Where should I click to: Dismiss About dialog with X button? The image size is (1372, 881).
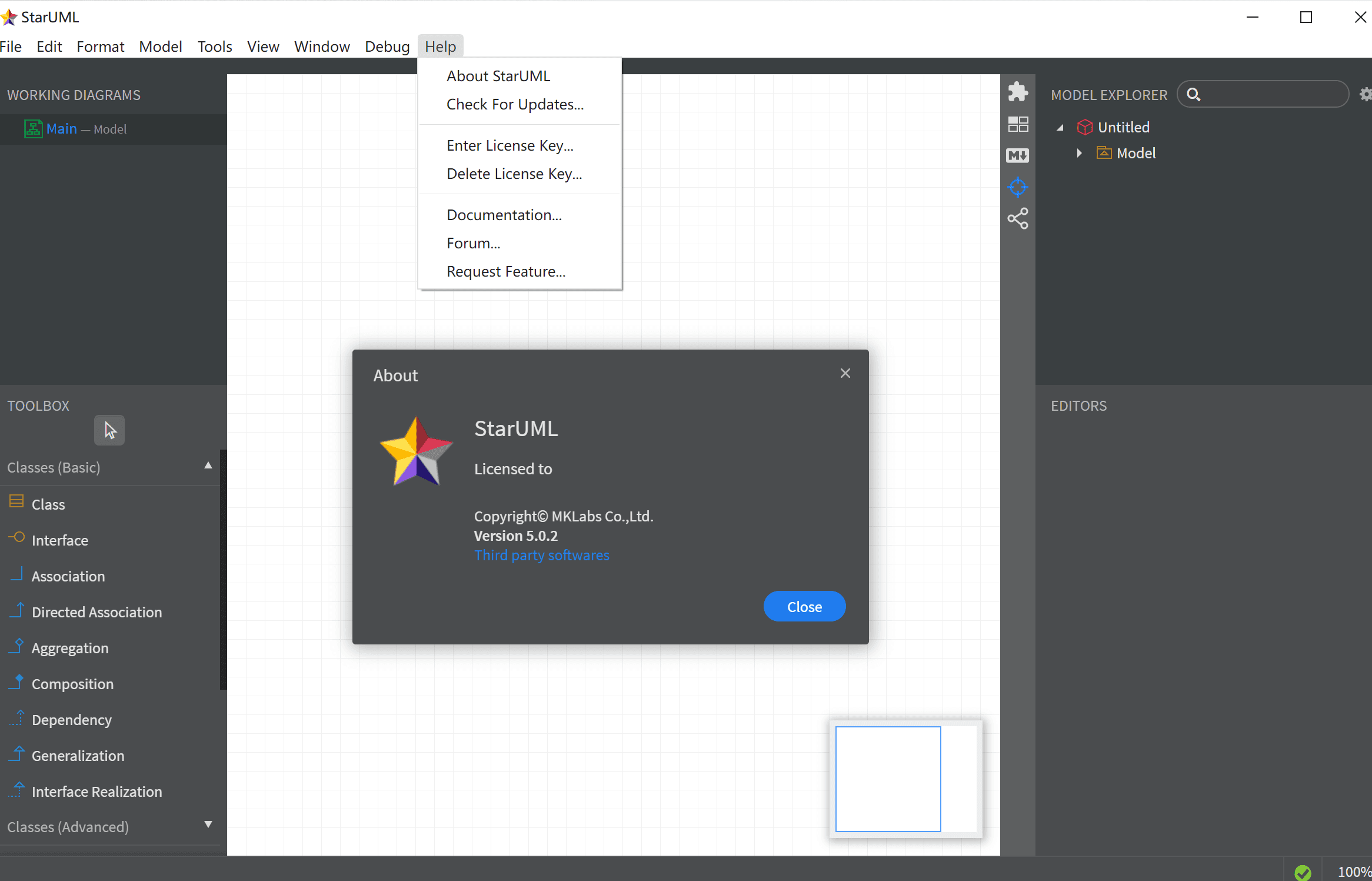(845, 373)
